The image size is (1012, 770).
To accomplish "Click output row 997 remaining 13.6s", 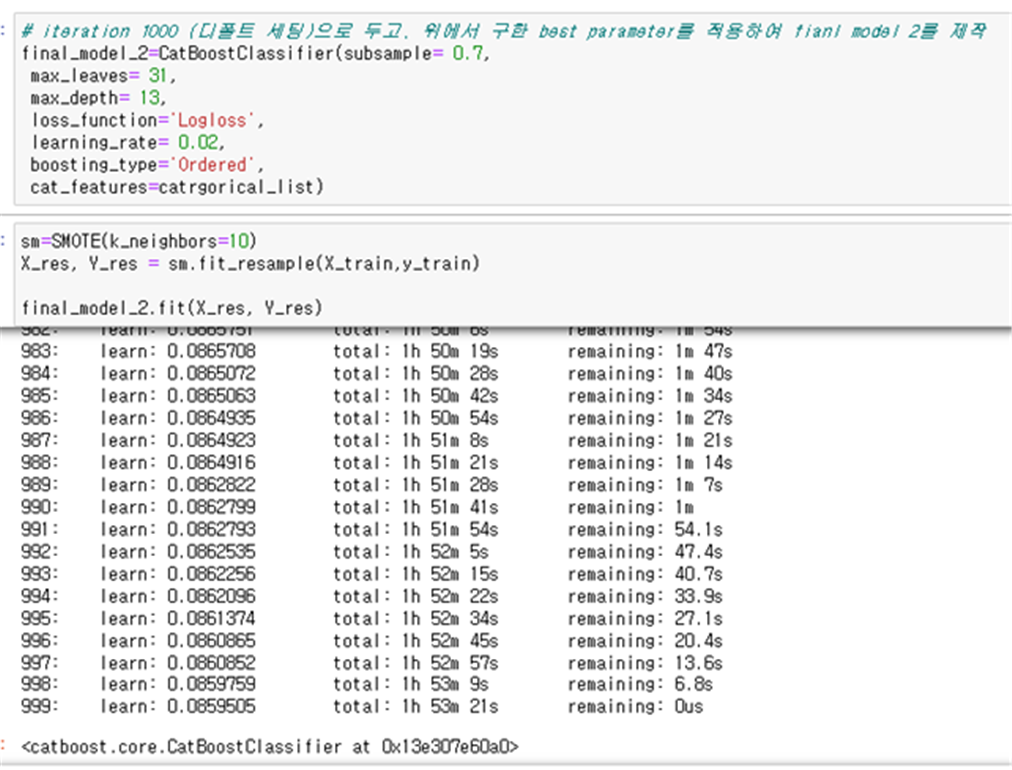I will [645, 663].
